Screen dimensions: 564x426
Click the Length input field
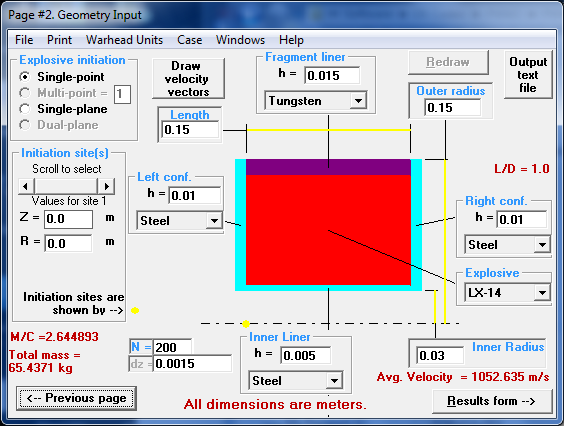pyautogui.click(x=190, y=130)
